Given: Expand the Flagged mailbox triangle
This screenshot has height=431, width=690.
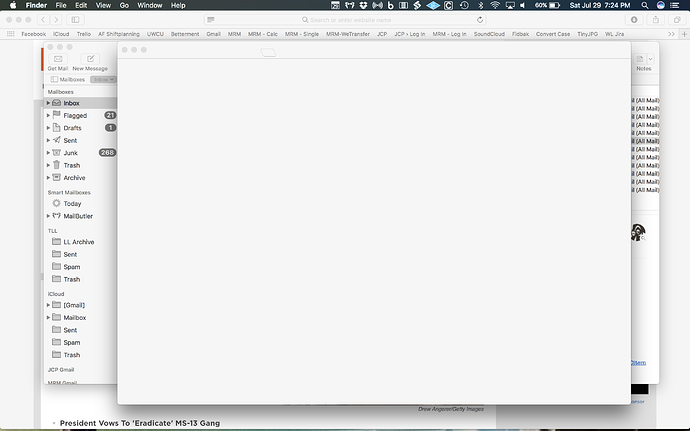Looking at the screenshot, I should coord(48,115).
